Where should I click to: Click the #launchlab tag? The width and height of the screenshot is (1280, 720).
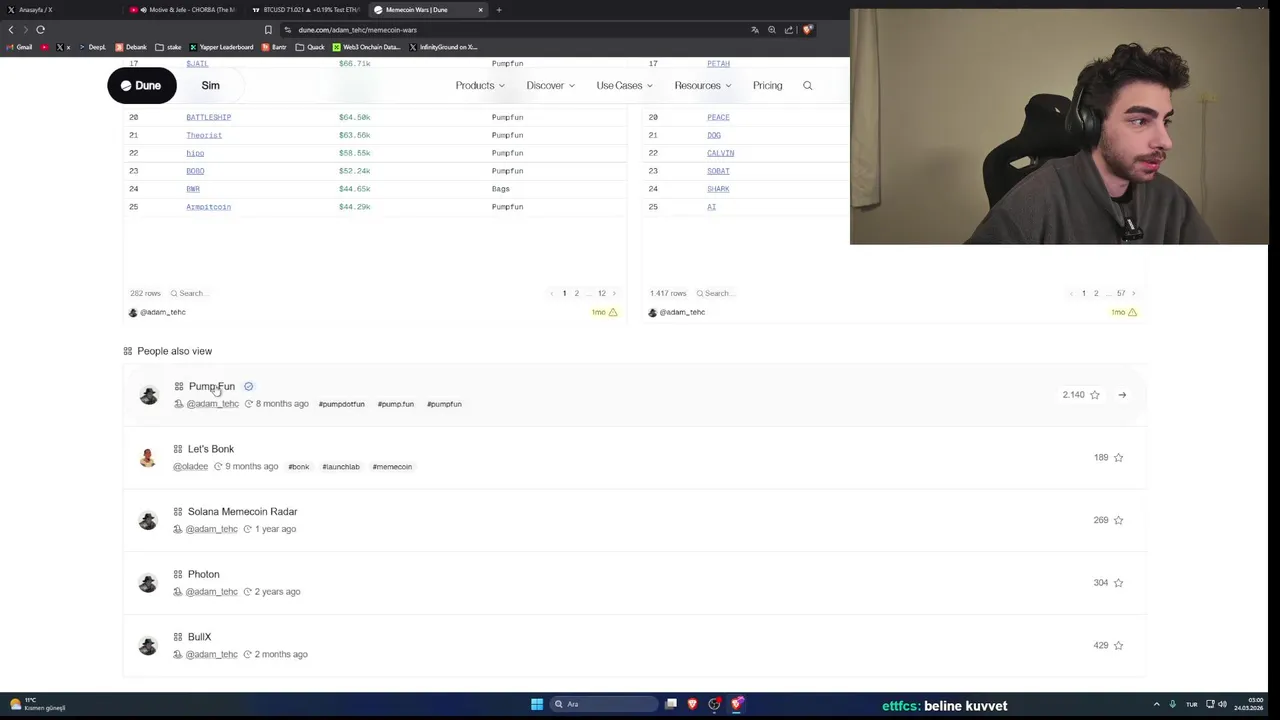pyautogui.click(x=341, y=467)
